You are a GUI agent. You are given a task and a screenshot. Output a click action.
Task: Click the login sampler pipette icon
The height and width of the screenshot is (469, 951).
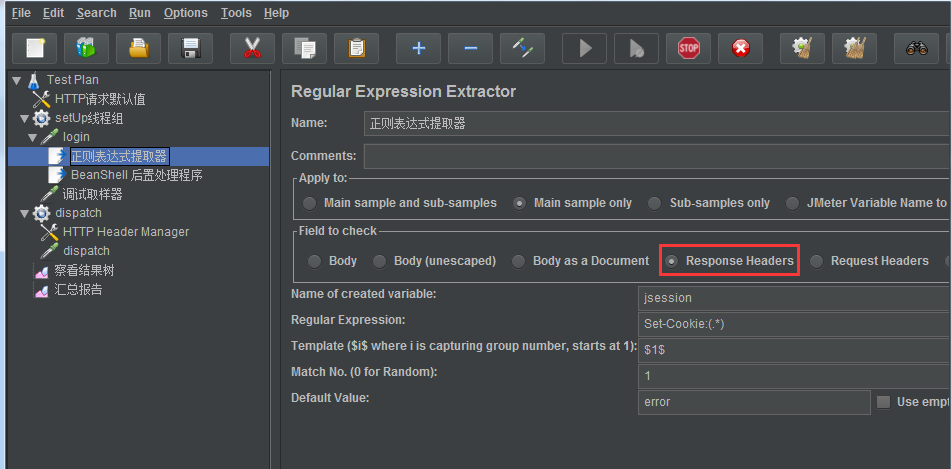[49, 137]
